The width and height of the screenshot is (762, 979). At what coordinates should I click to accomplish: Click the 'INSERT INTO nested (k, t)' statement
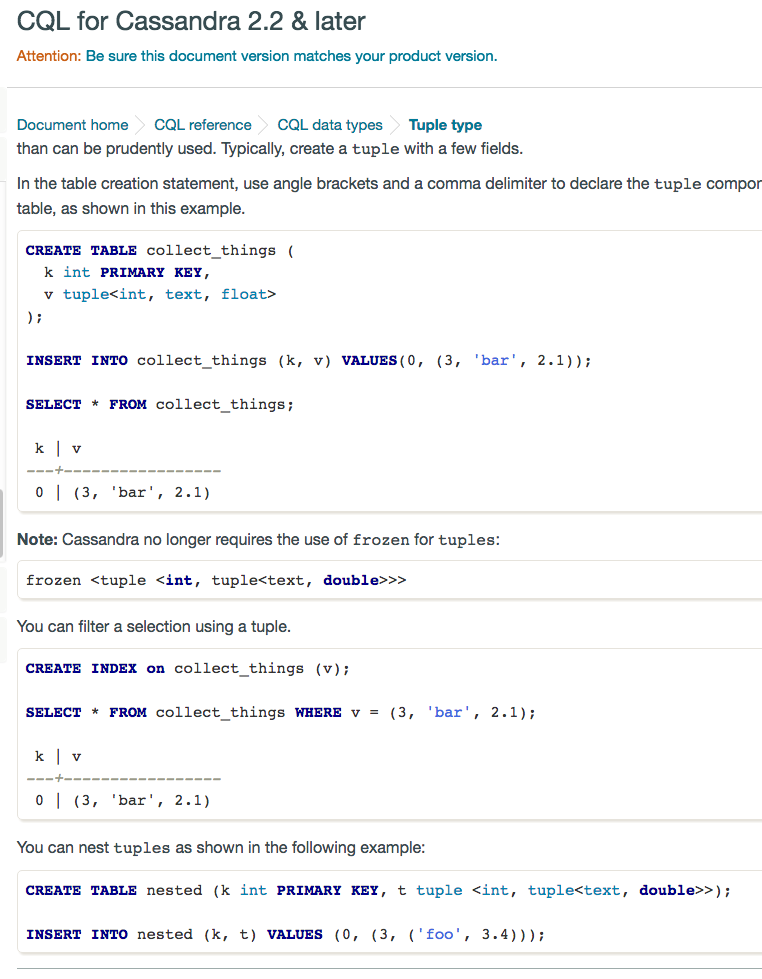pos(285,935)
